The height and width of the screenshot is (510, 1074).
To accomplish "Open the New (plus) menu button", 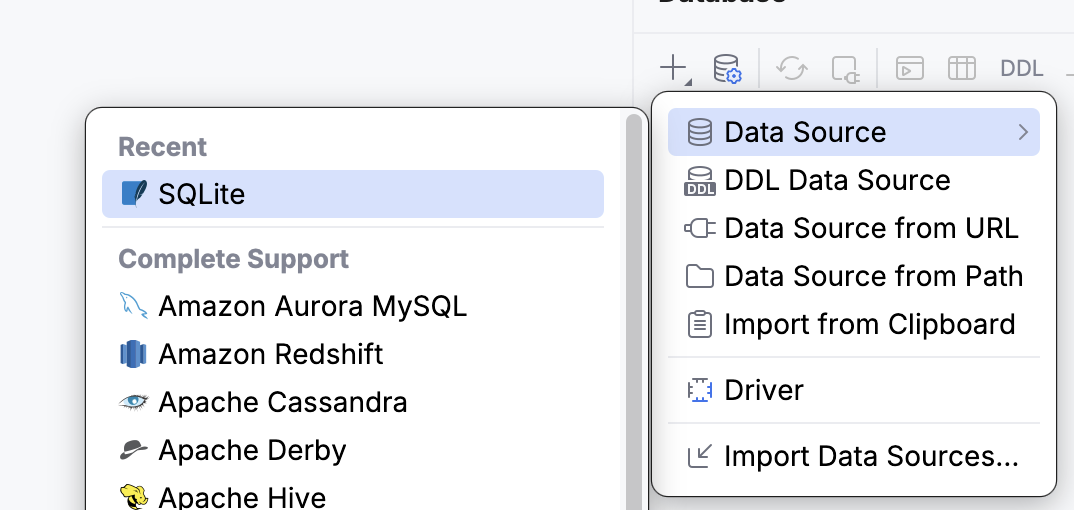I will [675, 68].
